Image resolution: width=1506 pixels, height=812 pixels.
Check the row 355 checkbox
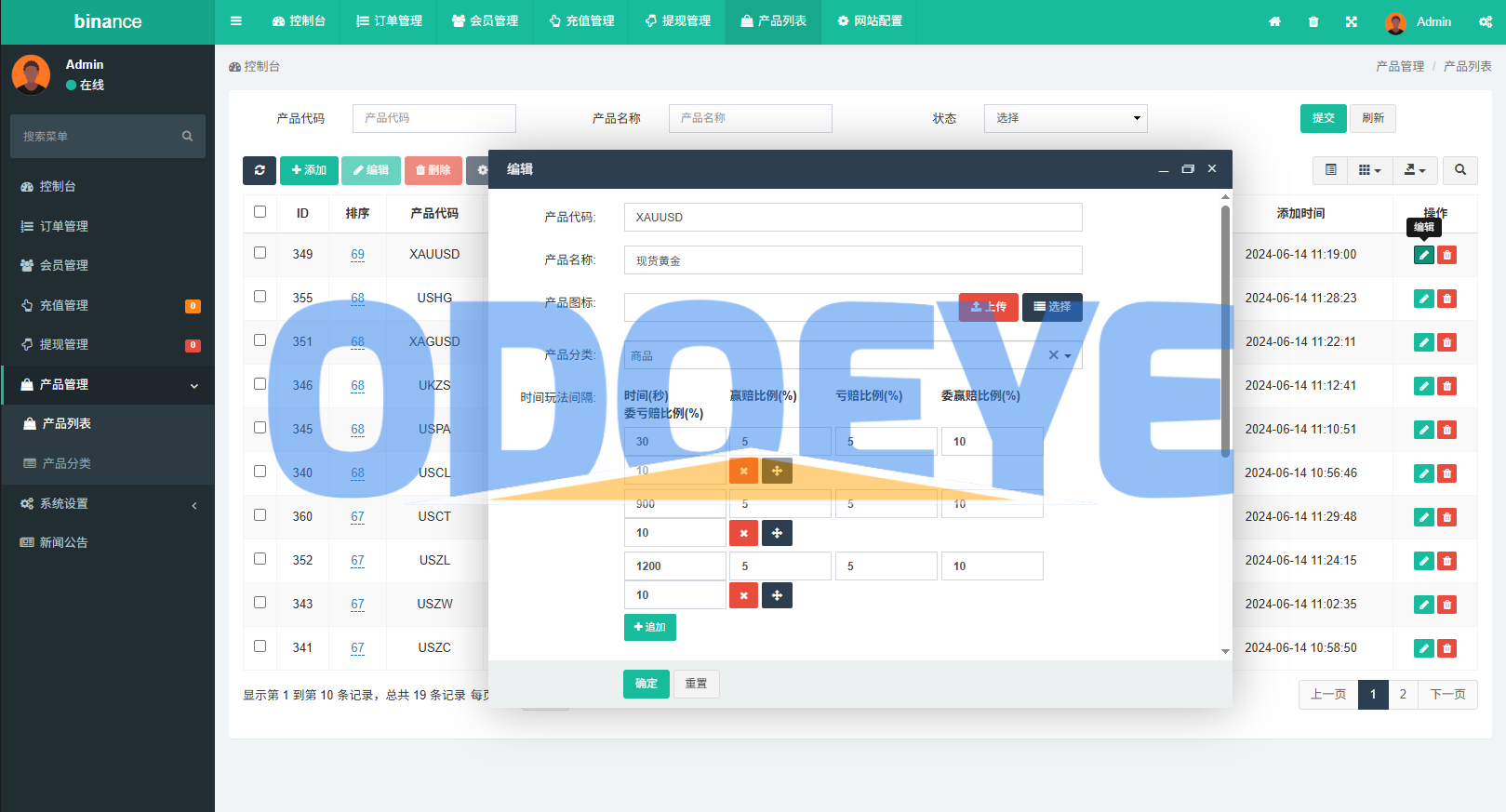pyautogui.click(x=260, y=297)
